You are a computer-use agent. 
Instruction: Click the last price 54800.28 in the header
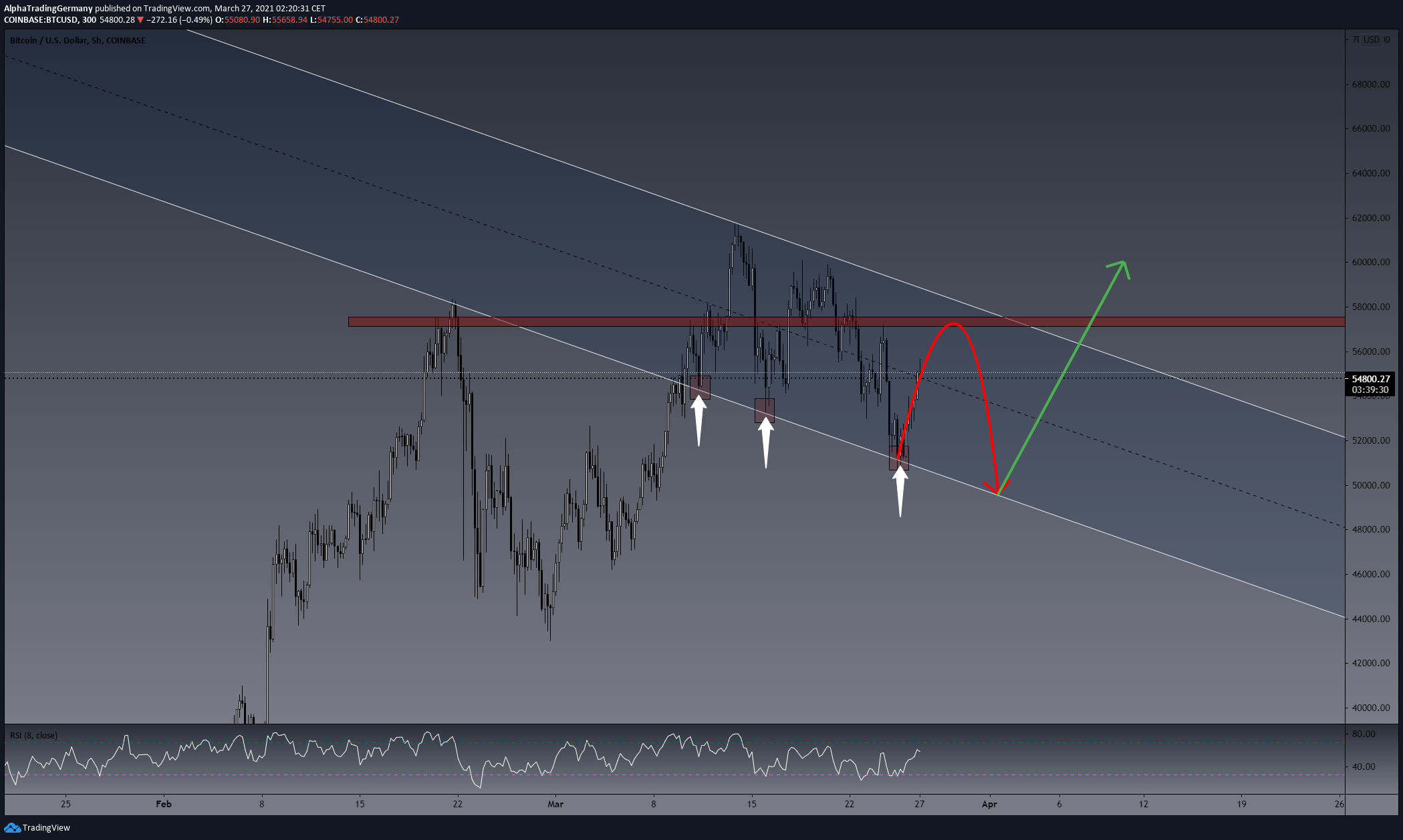(117, 20)
